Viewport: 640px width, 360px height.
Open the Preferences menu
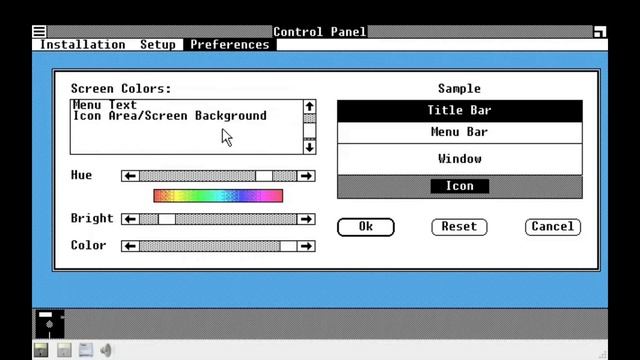pyautogui.click(x=230, y=44)
